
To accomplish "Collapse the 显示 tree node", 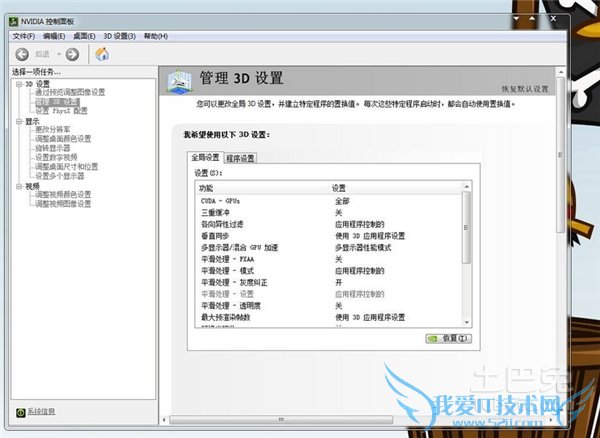I will pos(19,121).
